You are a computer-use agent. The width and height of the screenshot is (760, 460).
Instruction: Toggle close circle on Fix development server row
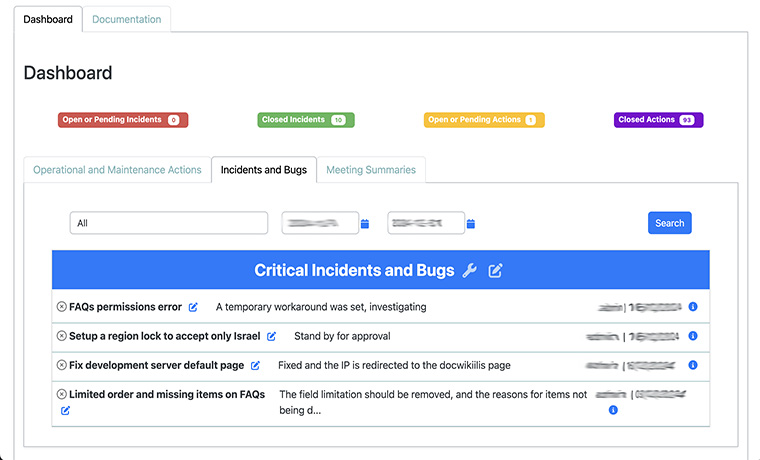coord(61,365)
